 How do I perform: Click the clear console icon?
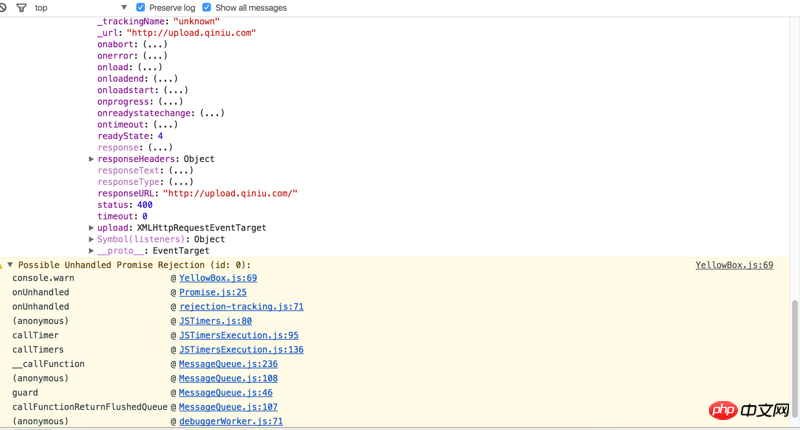(x=3, y=7)
